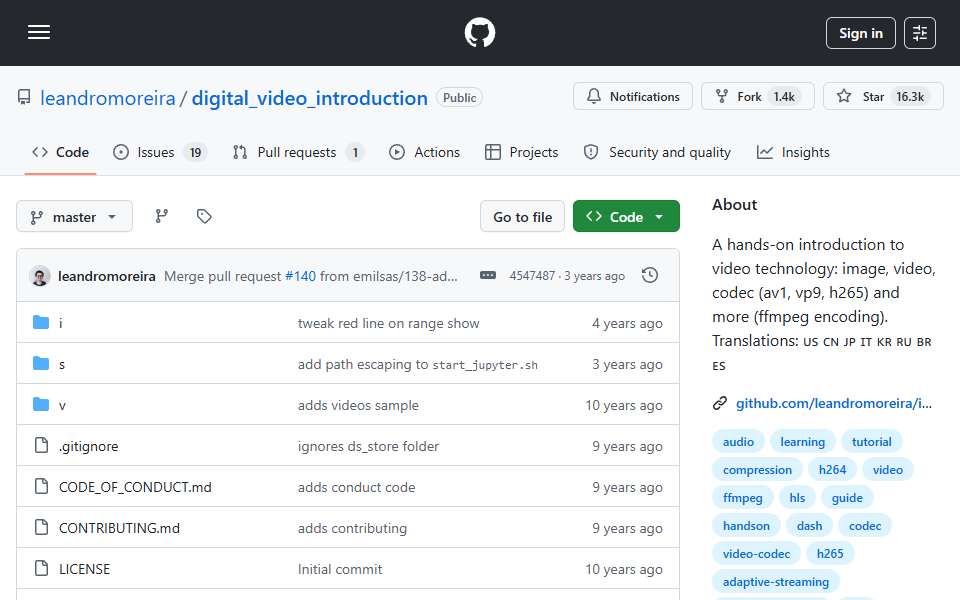View branches via the branch icon
This screenshot has width=960, height=600.
point(162,216)
